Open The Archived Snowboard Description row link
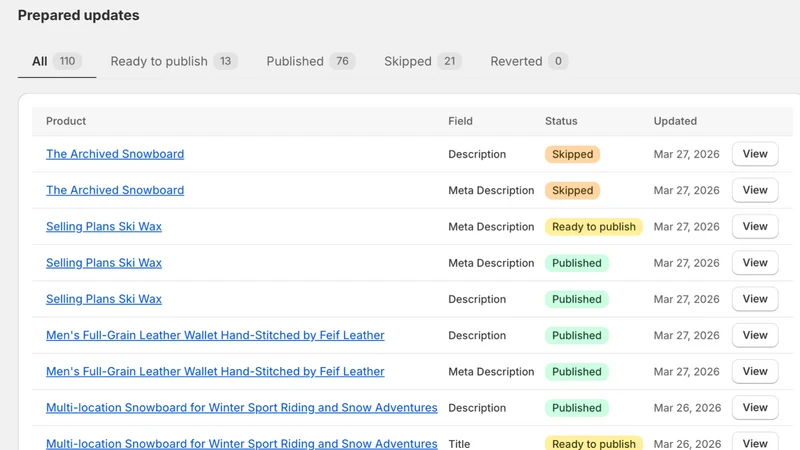Viewport: 800px width, 450px height. pyautogui.click(x=115, y=154)
